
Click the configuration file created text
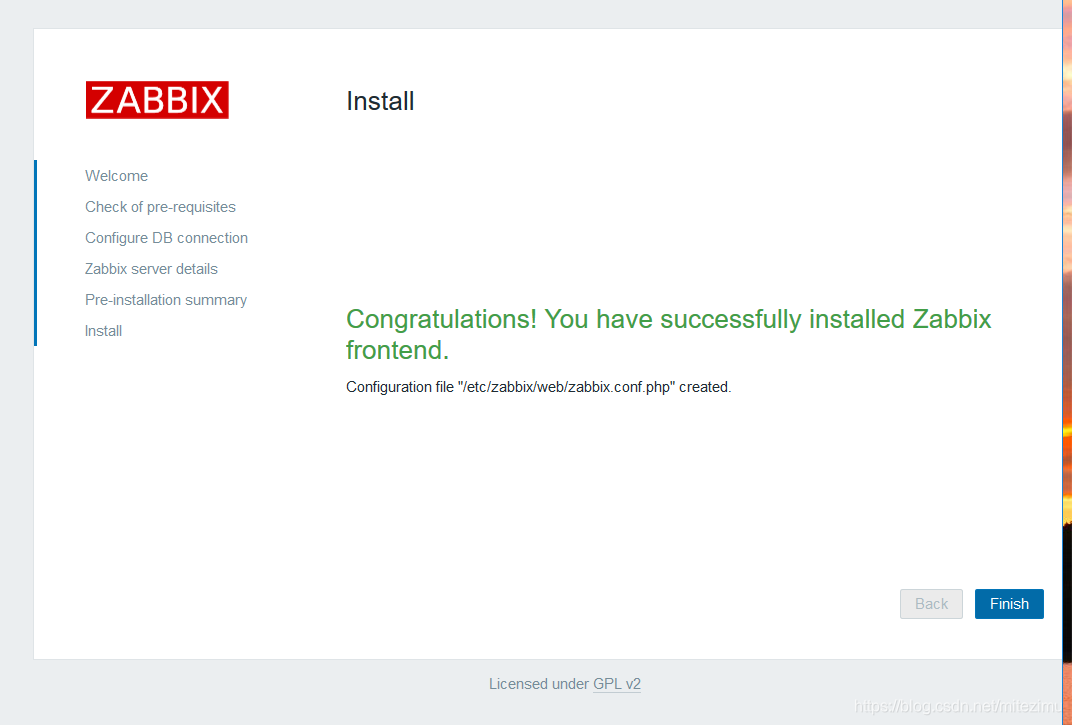[x=539, y=387]
